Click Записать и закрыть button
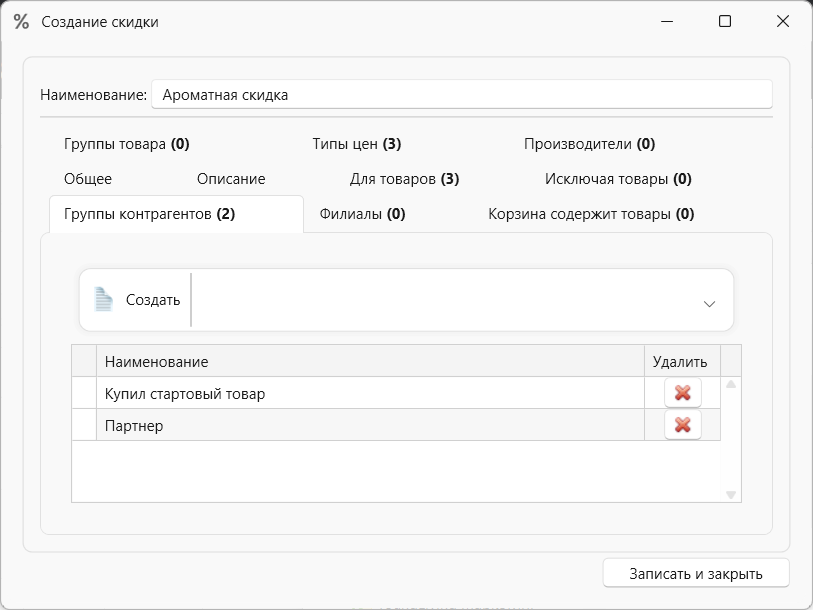Image resolution: width=813 pixels, height=610 pixels. 696,573
